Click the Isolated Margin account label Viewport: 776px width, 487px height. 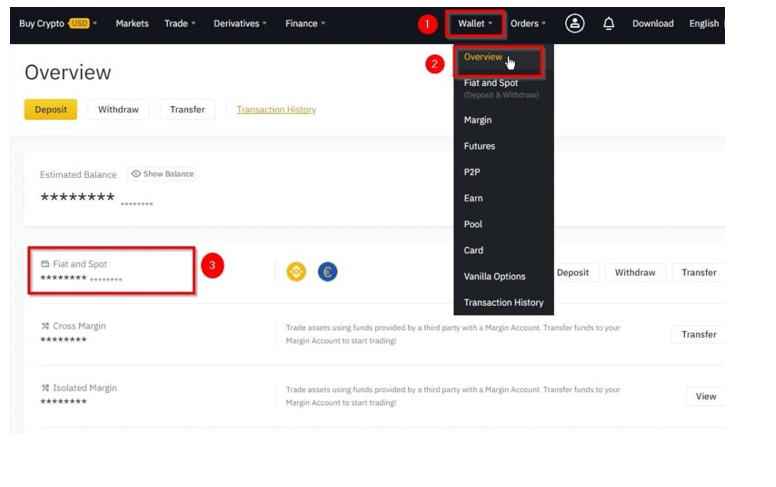(85, 388)
